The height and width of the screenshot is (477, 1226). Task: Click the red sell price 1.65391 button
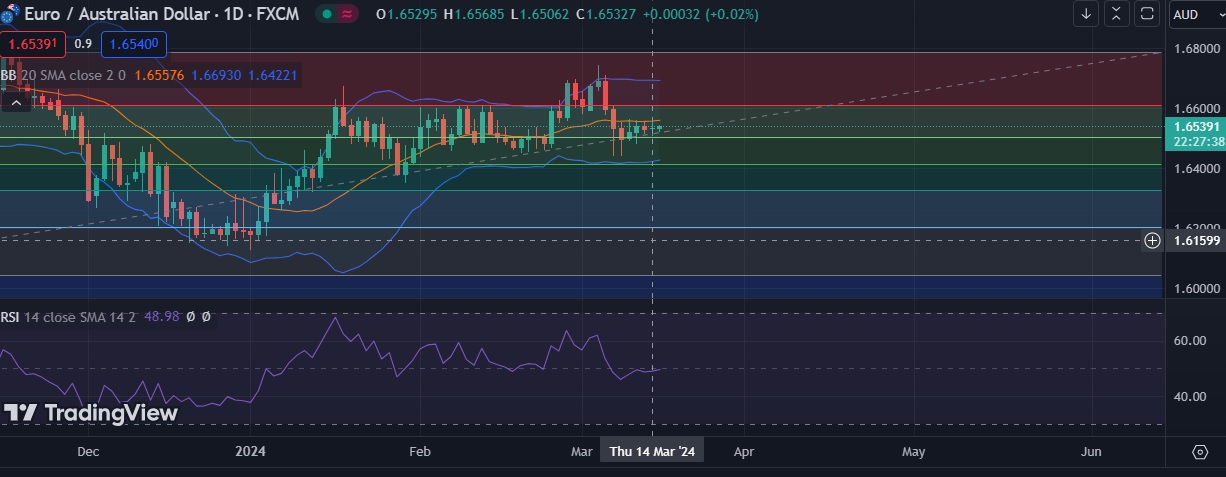(33, 44)
